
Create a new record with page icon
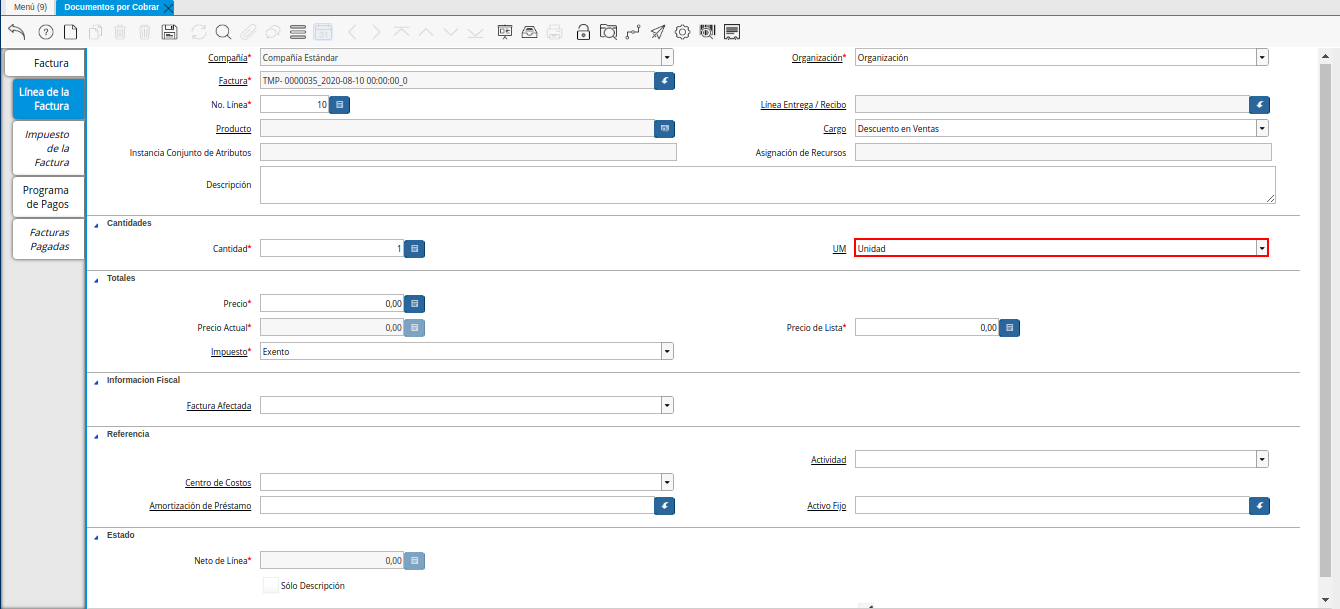[x=70, y=32]
